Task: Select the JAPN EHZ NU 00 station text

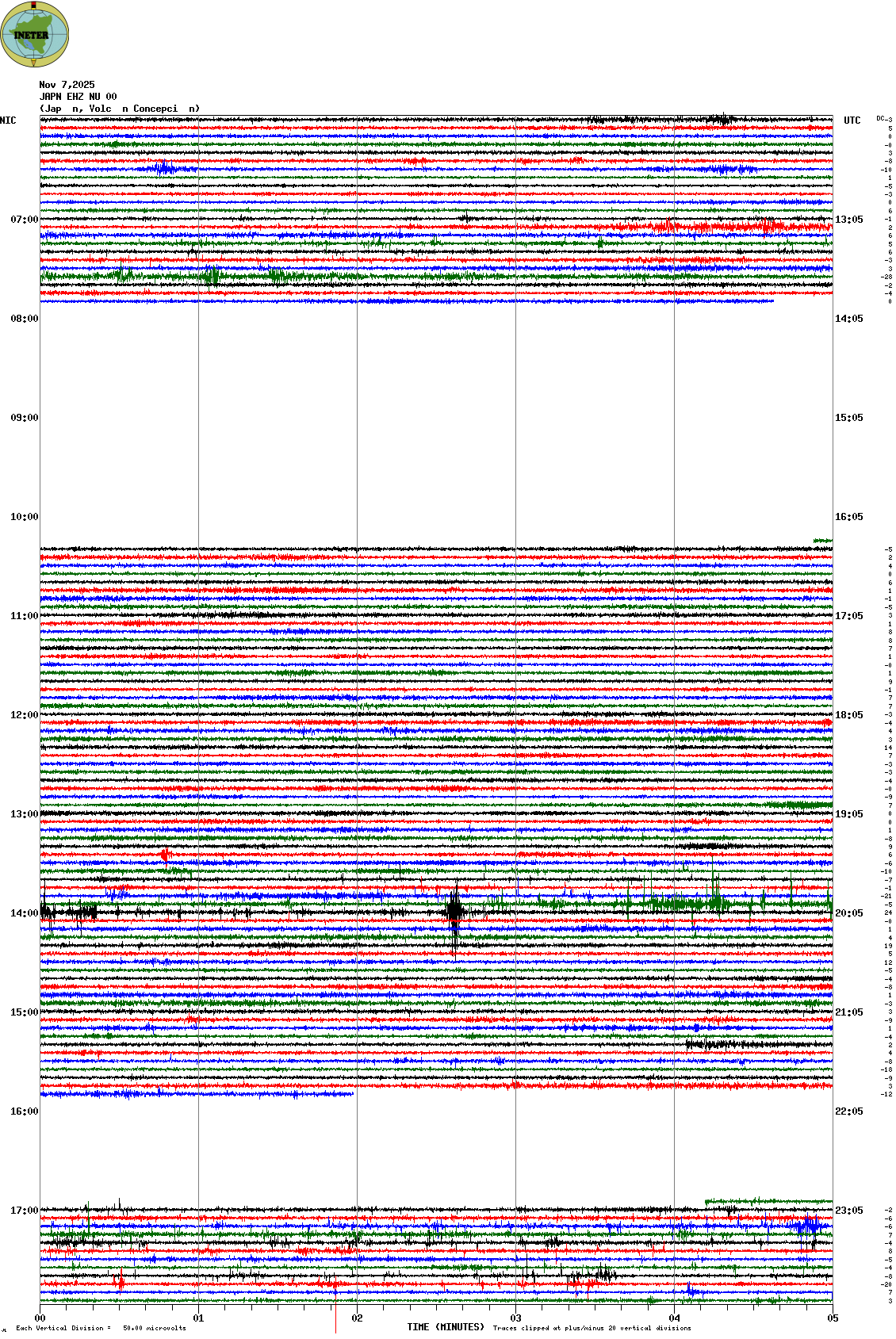Action: tap(78, 97)
